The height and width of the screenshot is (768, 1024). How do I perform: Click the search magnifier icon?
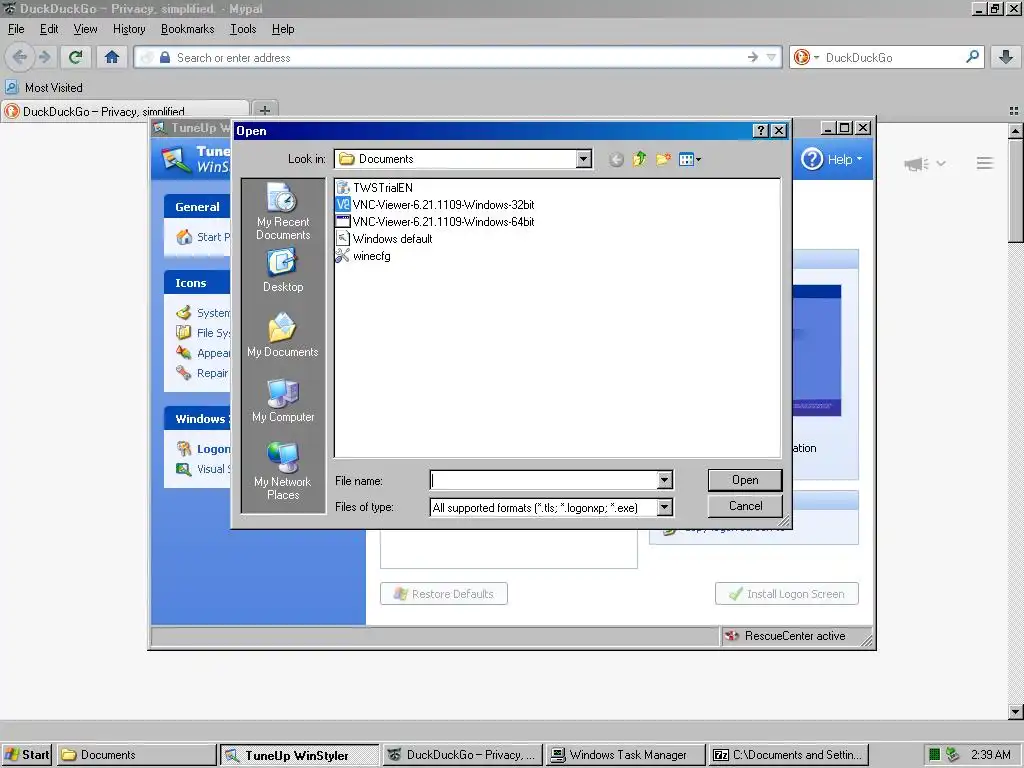[x=972, y=57]
